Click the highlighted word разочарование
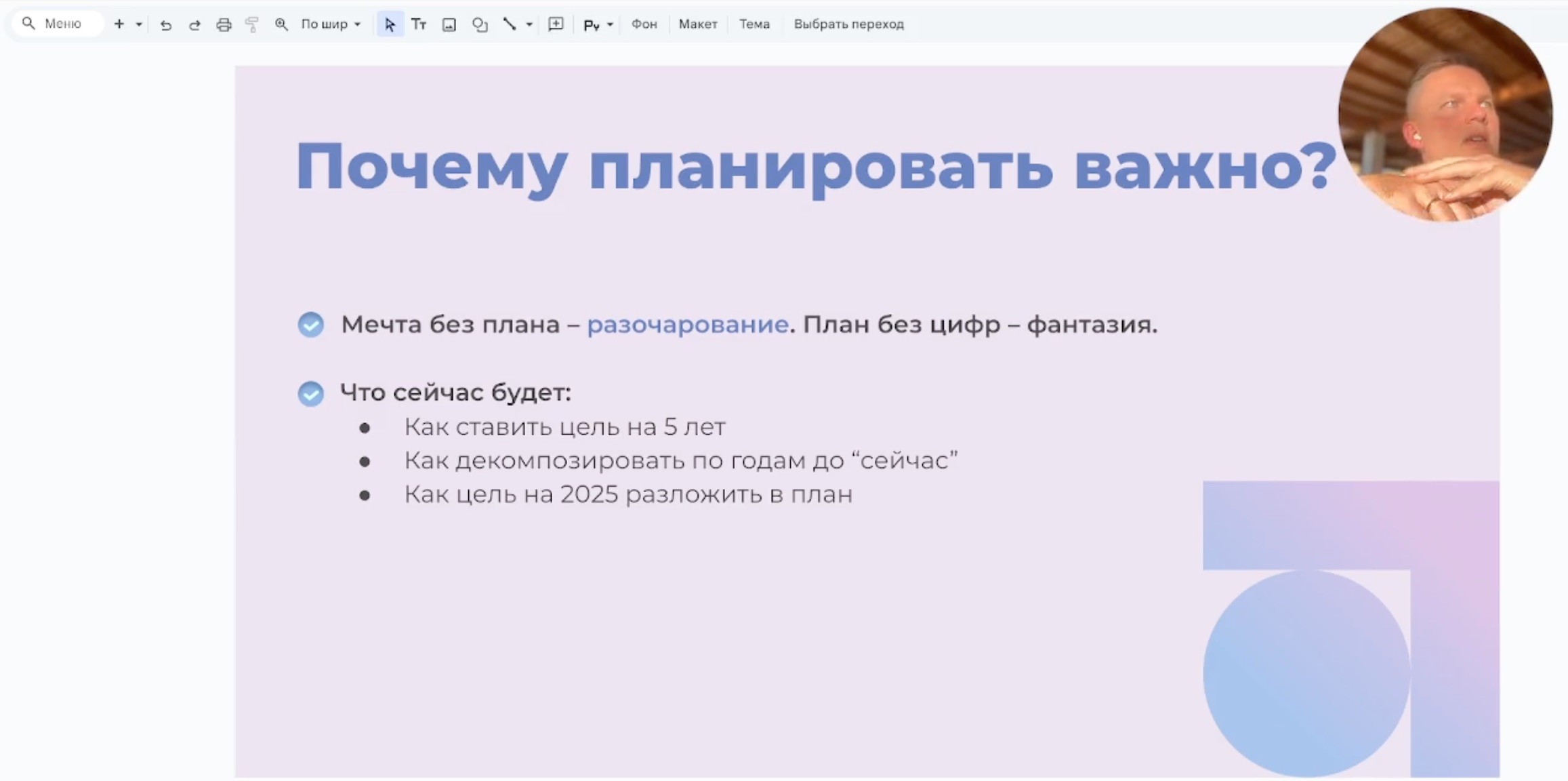Image resolution: width=1568 pixels, height=781 pixels. pos(687,325)
